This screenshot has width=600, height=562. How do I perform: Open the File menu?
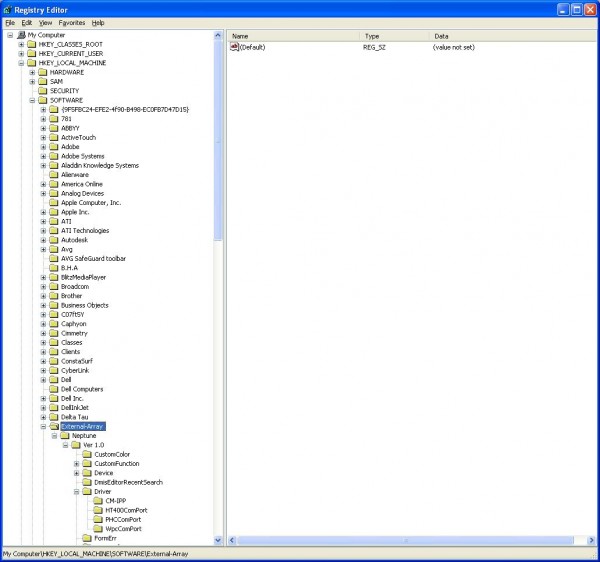[10, 23]
